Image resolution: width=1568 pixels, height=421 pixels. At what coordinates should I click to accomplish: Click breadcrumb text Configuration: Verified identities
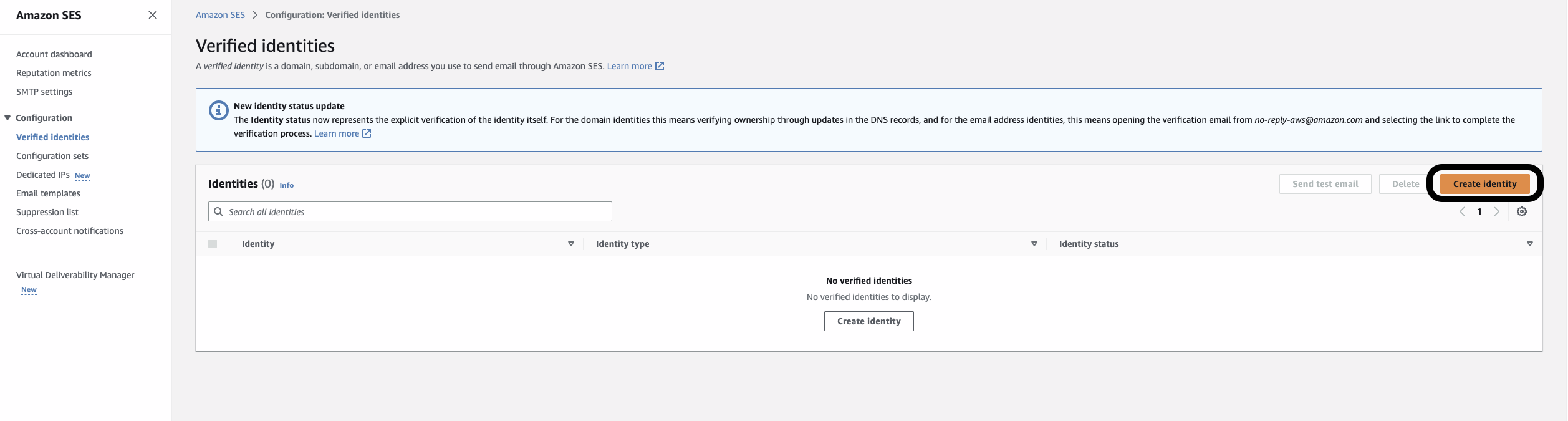[x=332, y=15]
